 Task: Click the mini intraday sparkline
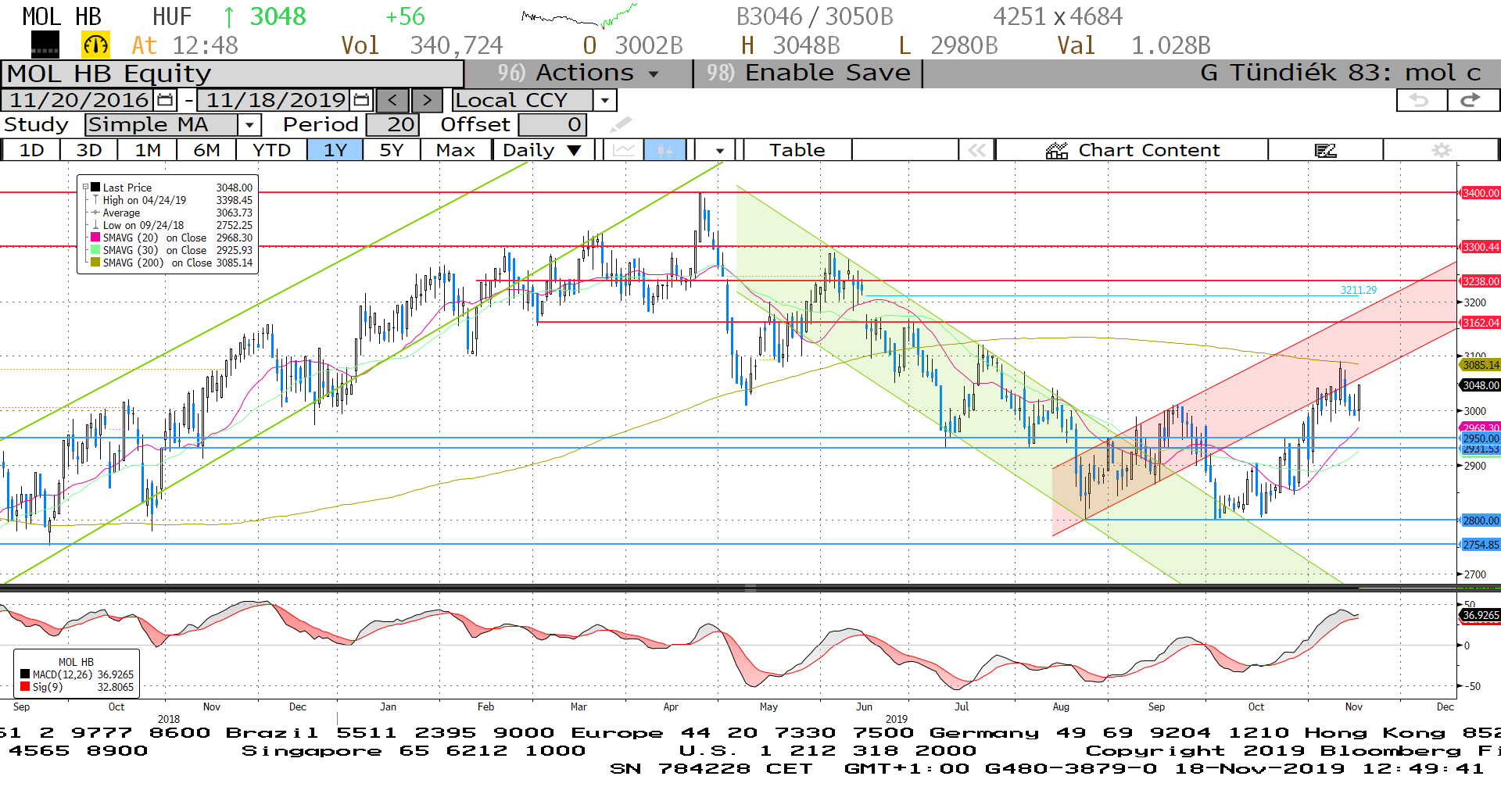coord(579,16)
